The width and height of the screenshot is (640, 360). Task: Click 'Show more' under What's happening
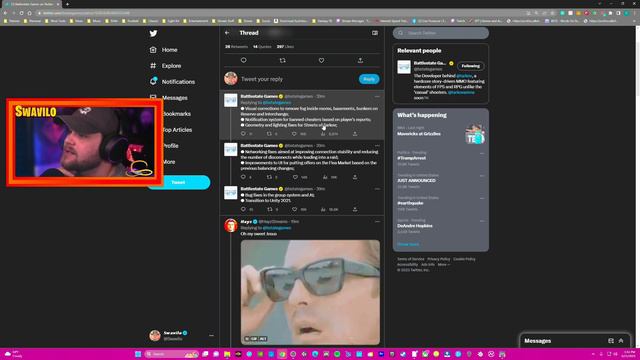tap(408, 244)
